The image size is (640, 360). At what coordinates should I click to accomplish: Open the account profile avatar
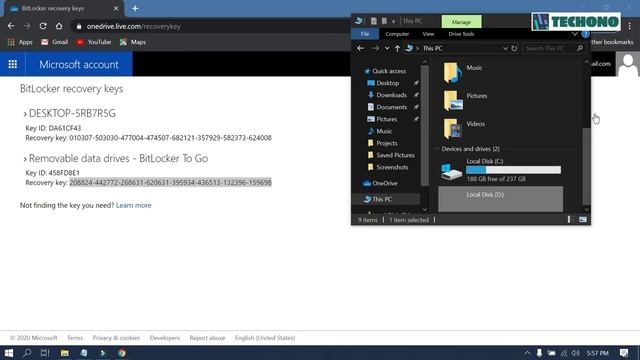pos(627,64)
